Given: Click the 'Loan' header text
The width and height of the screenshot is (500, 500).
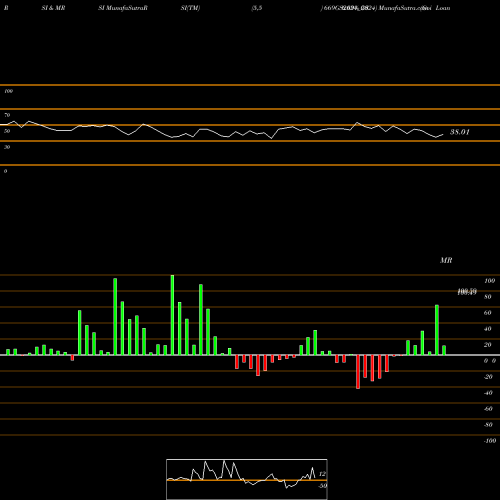Looking at the screenshot, I should (443, 8).
